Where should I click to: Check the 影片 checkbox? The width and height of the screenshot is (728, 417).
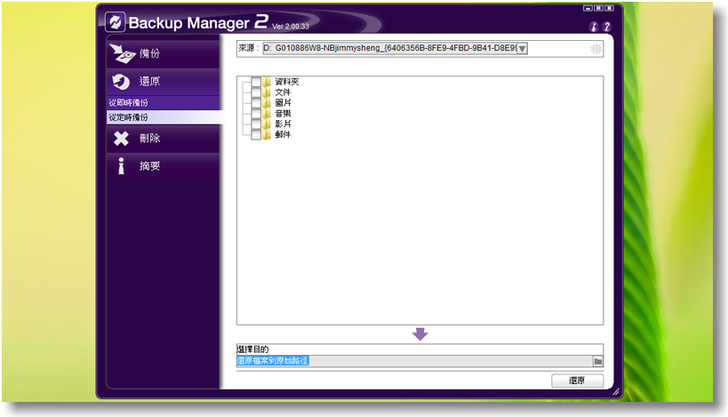point(256,124)
